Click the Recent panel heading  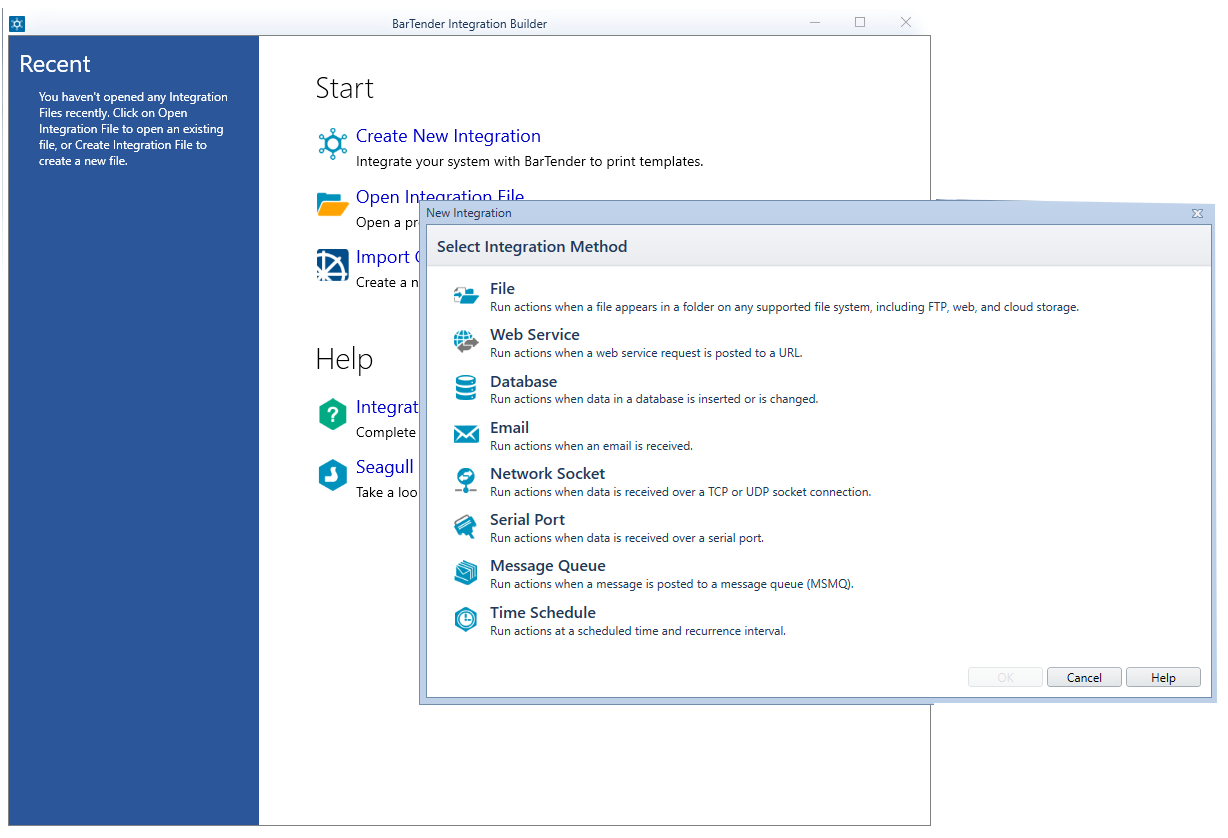click(55, 64)
